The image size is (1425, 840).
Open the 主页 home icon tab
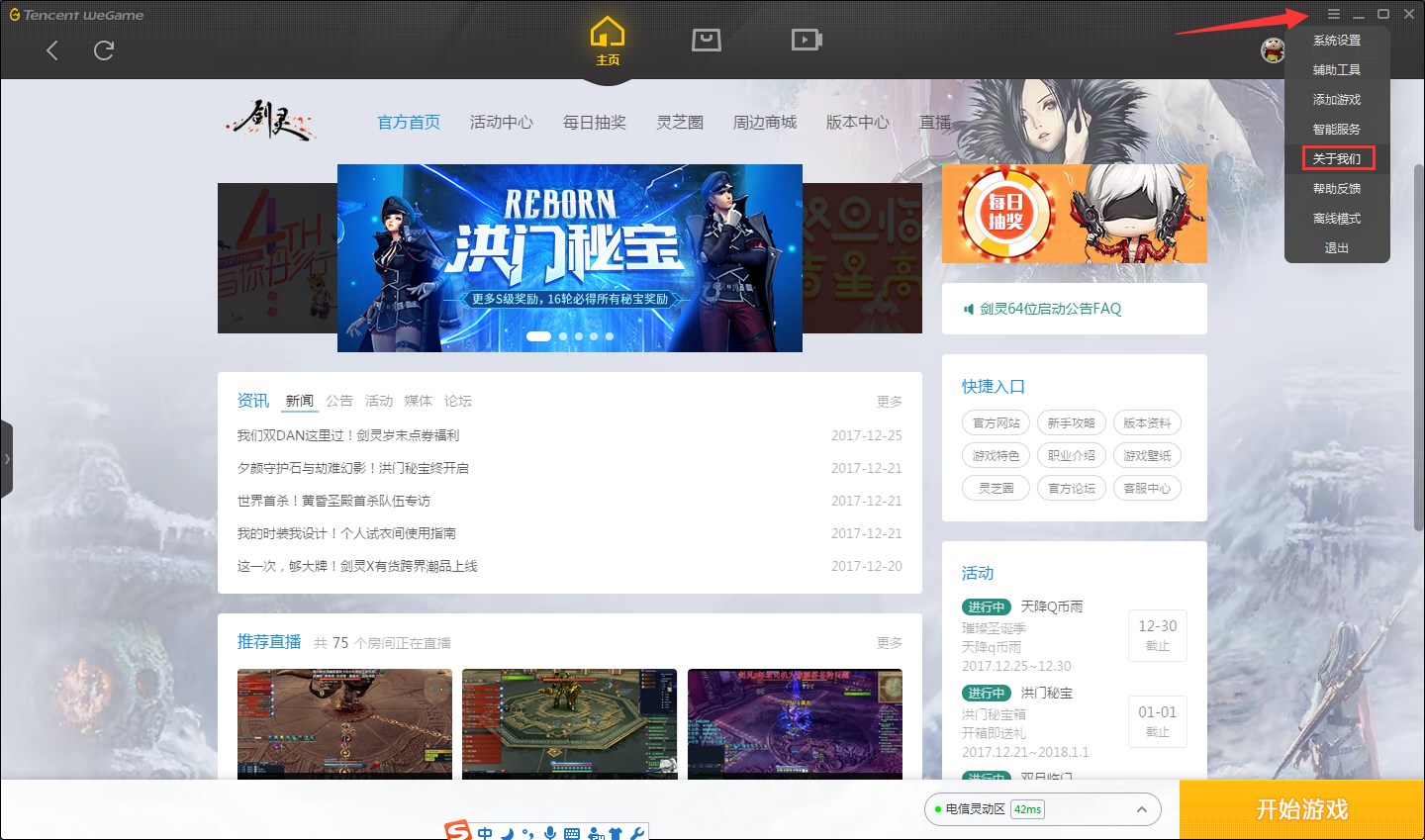click(x=608, y=42)
